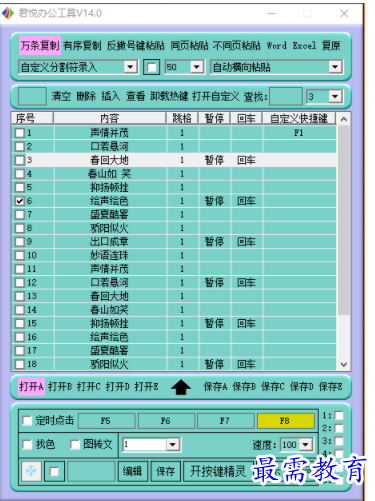Click the F7 button
The height and width of the screenshot is (501, 375).
click(225, 421)
